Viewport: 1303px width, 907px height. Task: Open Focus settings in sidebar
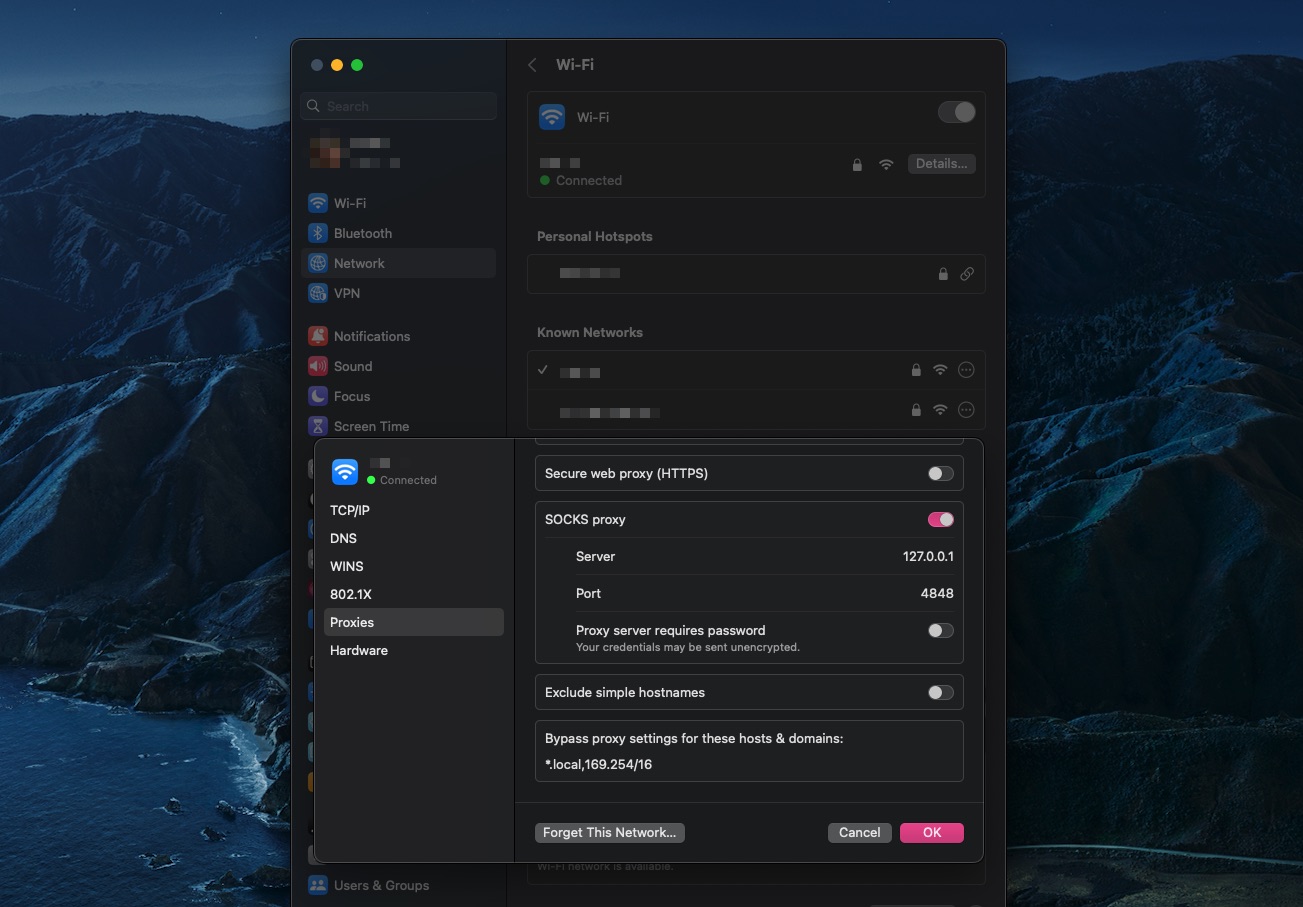[x=351, y=396]
